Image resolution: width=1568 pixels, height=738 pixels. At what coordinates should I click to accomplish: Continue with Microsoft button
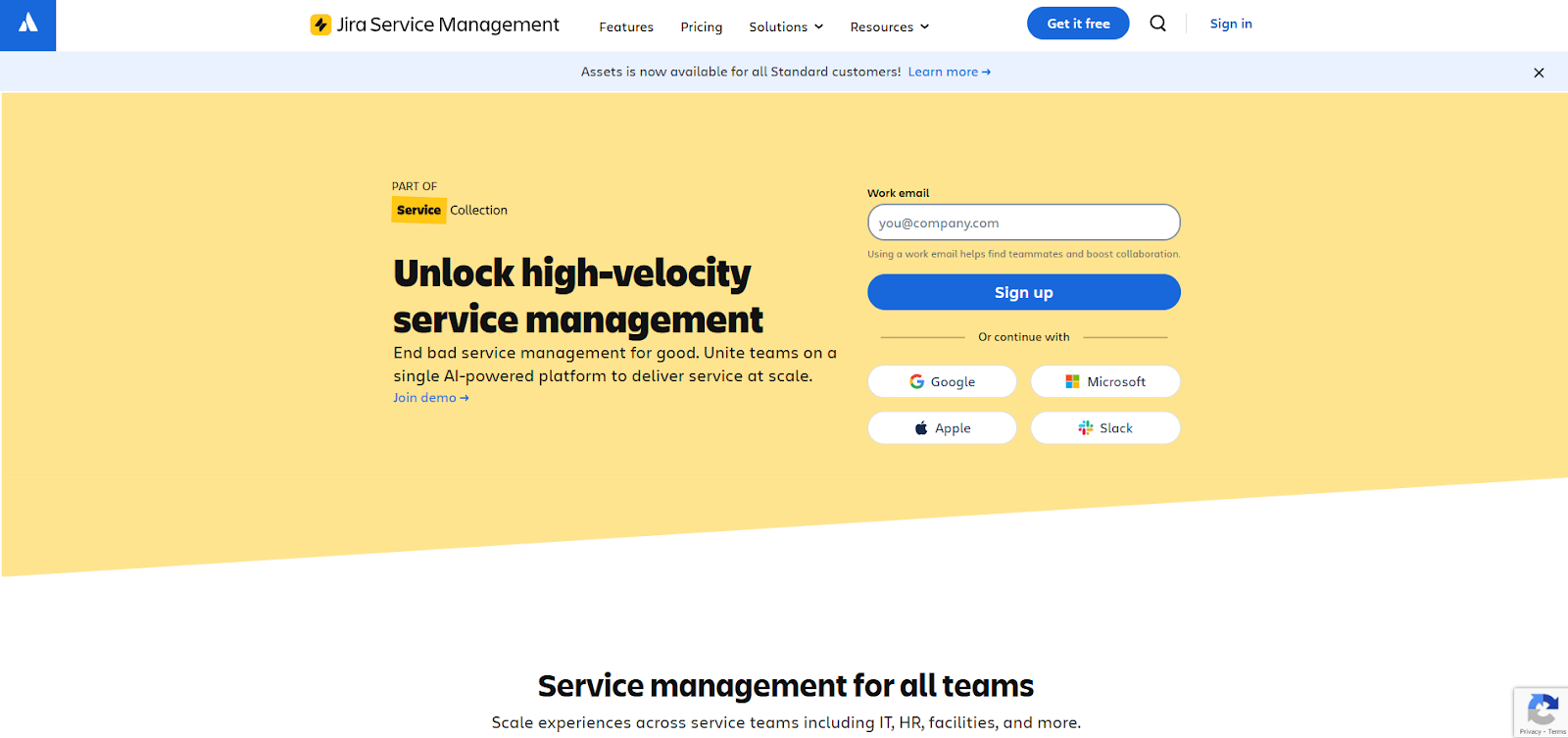point(1105,381)
